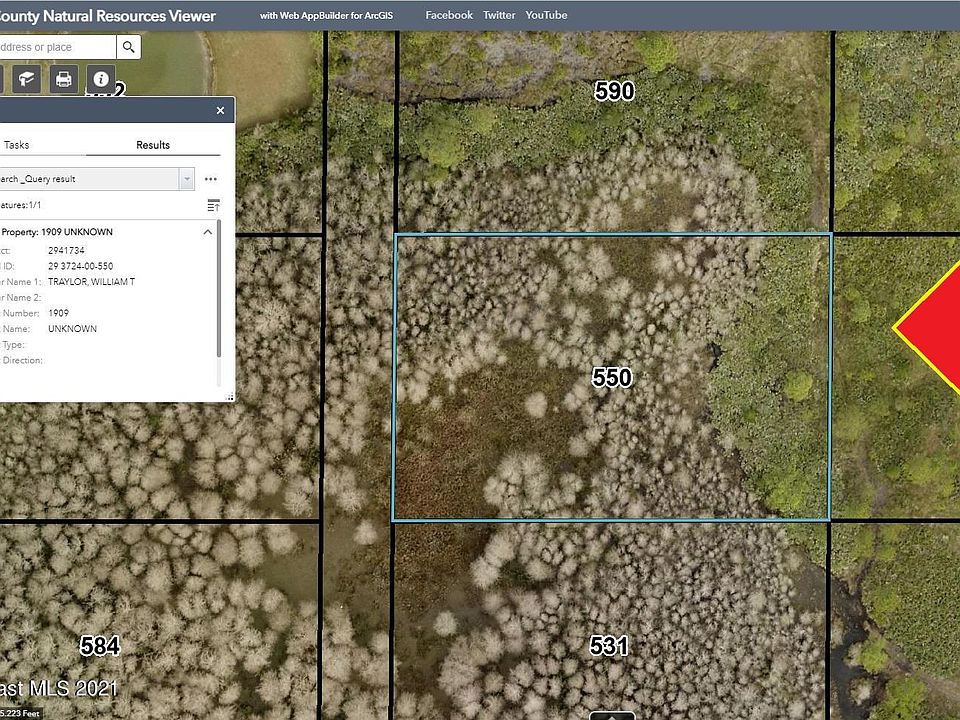Click the sort results icon
960x720 pixels.
click(x=213, y=205)
